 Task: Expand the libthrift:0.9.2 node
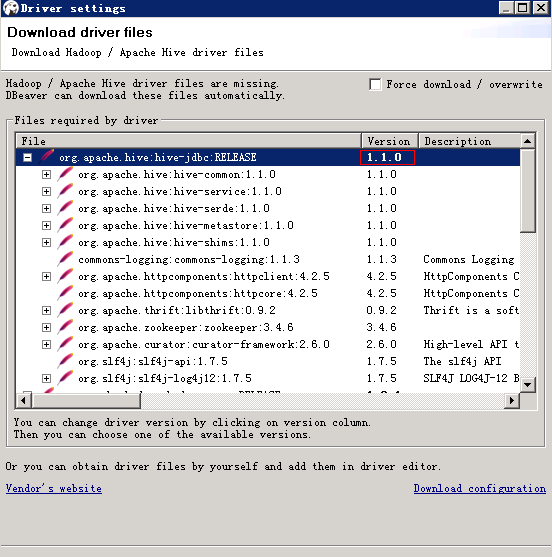pos(46,310)
